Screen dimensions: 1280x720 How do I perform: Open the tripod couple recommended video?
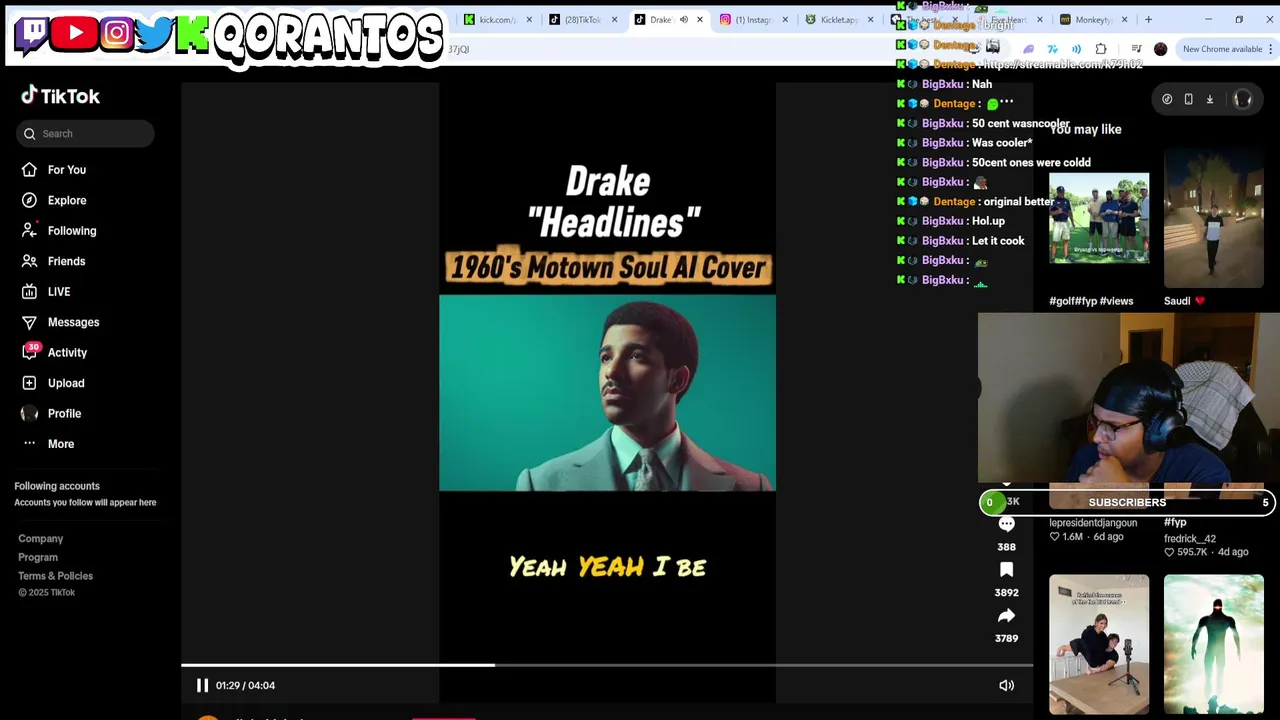point(1099,644)
